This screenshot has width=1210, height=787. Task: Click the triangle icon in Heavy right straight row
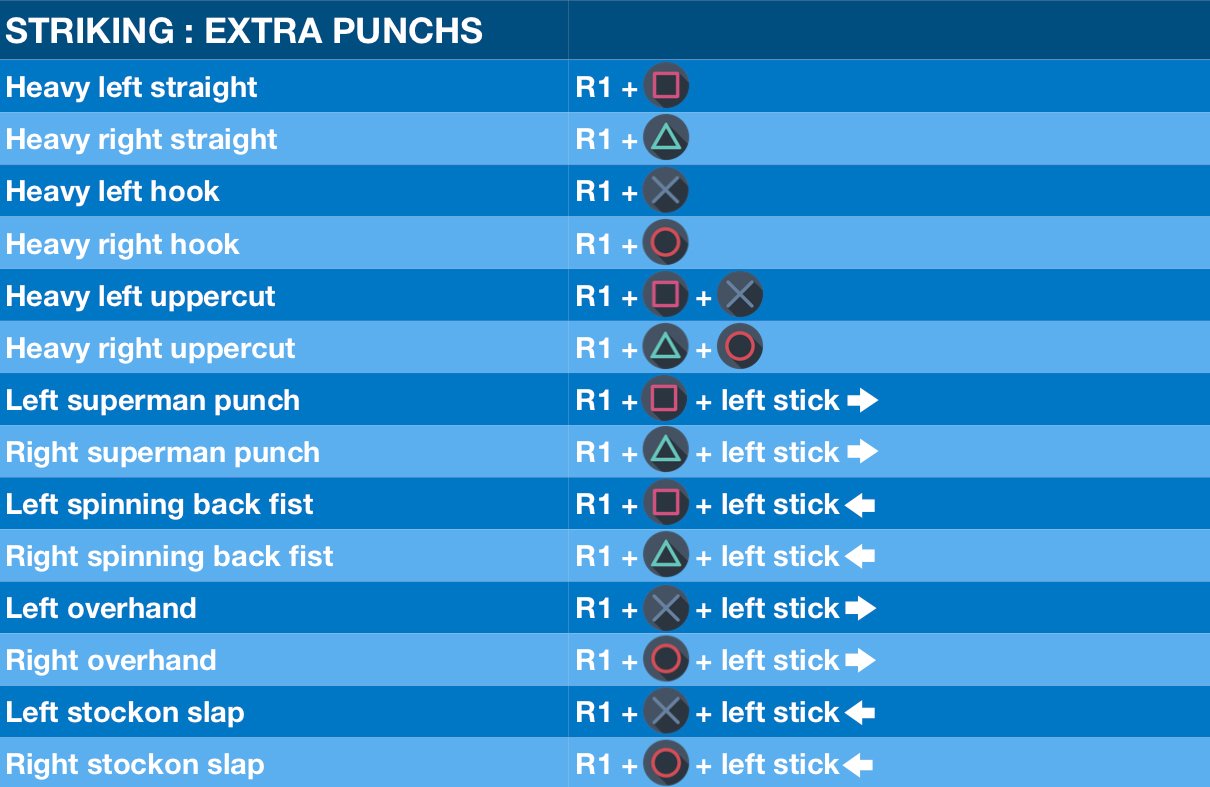point(666,138)
